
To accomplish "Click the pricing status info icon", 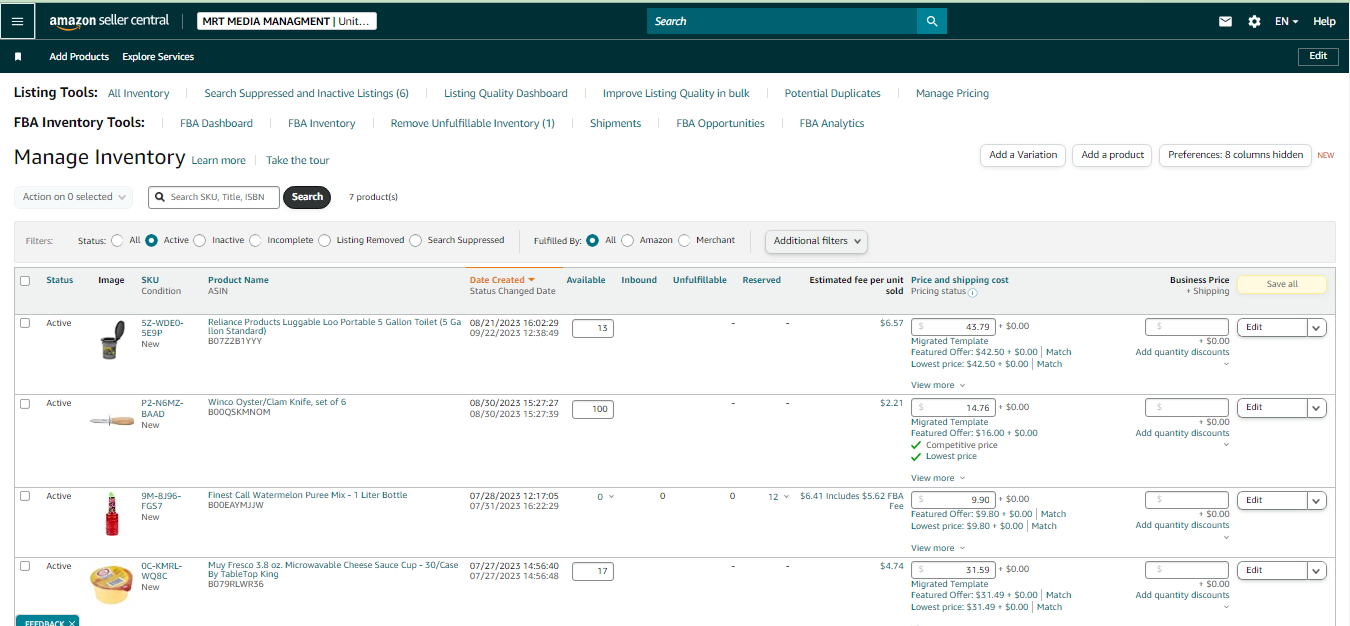I will click(973, 292).
